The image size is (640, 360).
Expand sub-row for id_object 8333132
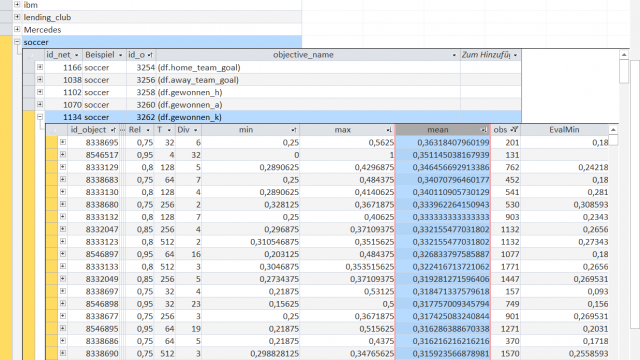pyautogui.click(x=62, y=217)
